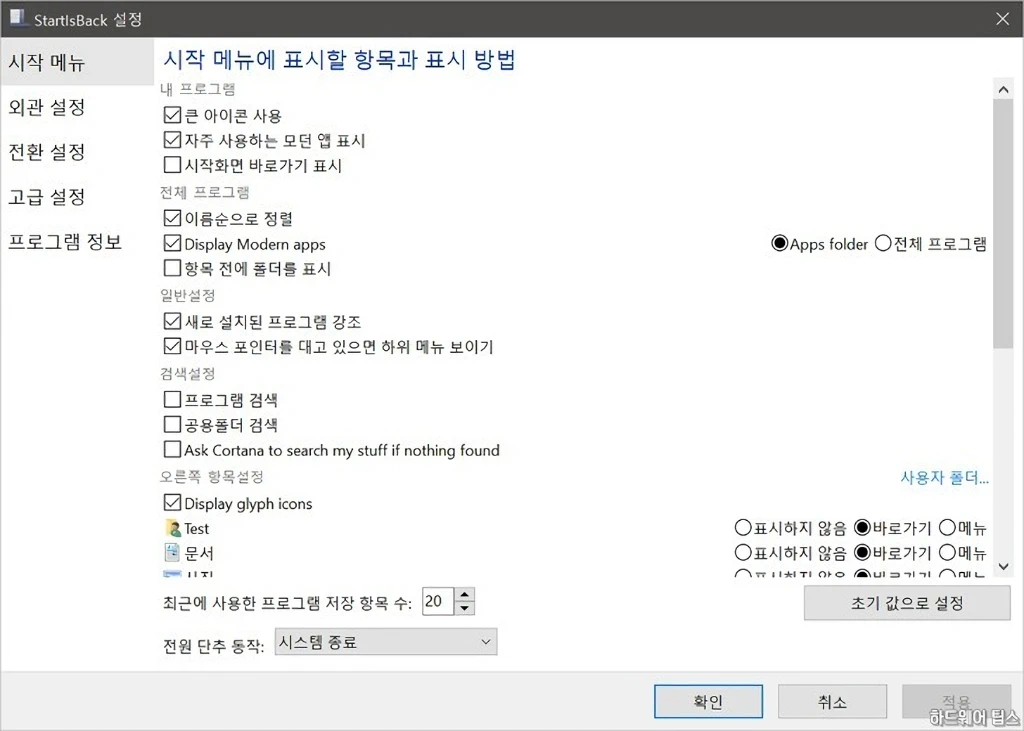Click the 내 프로그램 section heading
Viewport: 1024px width, 731px height.
point(198,89)
